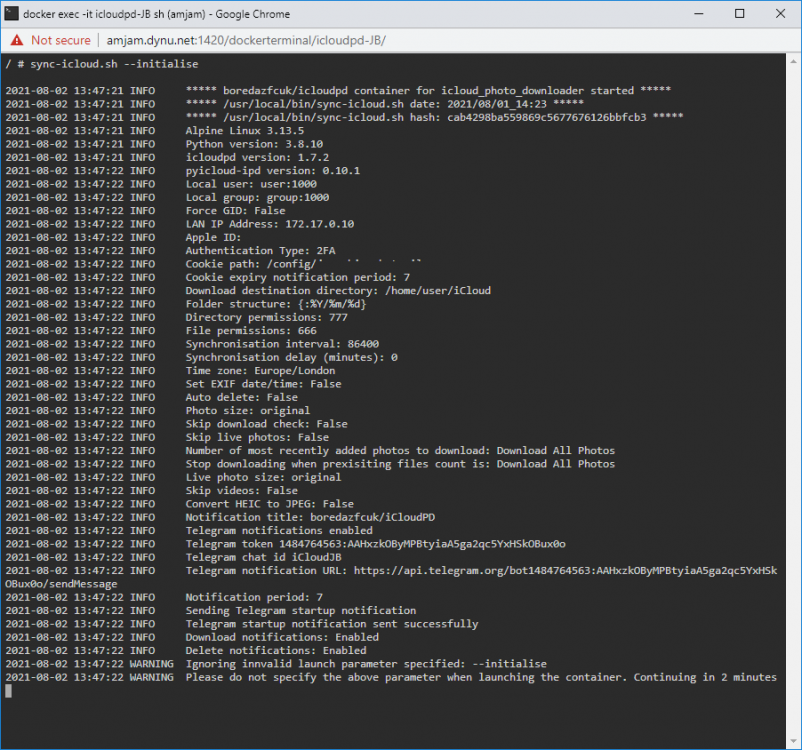This screenshot has height=750, width=802.
Task: Click the 'File permissions: 666' line
Action: 251,330
